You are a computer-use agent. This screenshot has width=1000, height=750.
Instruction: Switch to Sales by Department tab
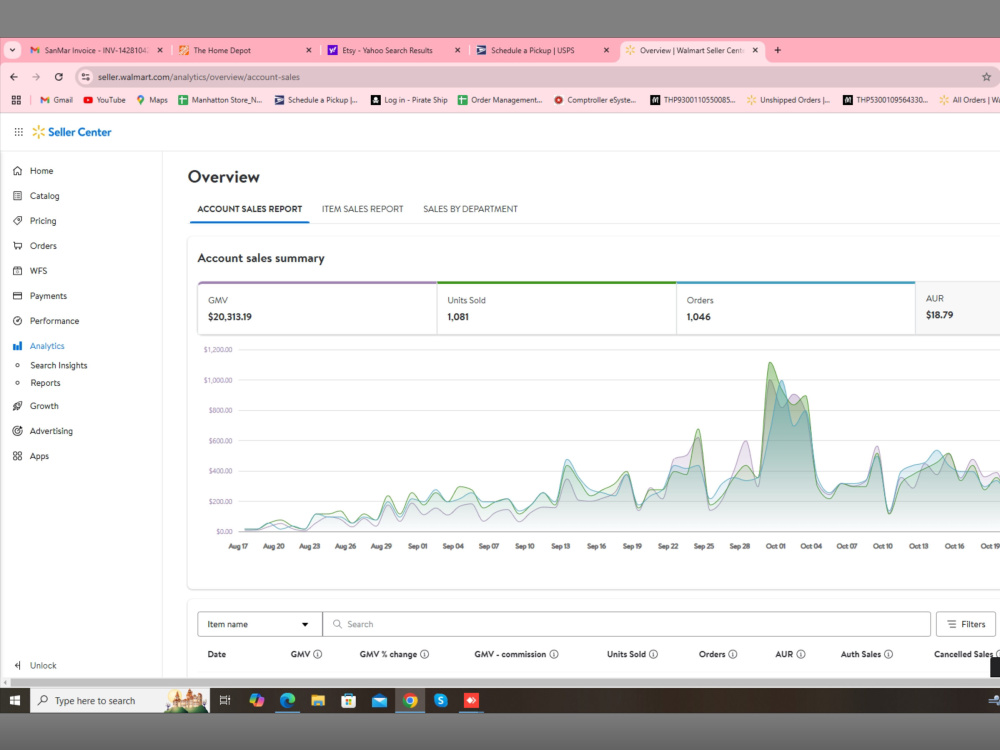tap(470, 209)
